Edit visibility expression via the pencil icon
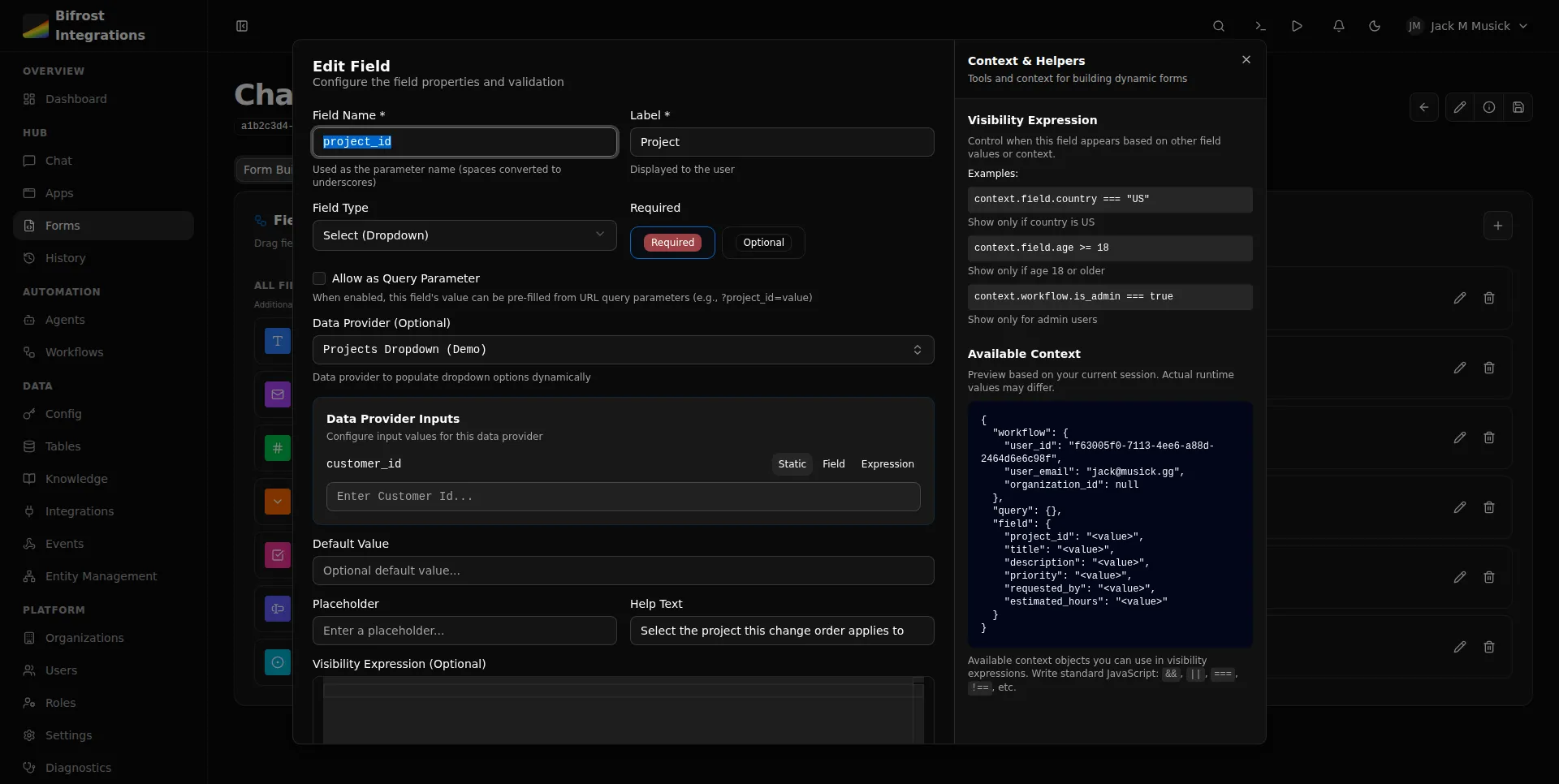Screen dimensions: 1559x784 click(1461, 106)
